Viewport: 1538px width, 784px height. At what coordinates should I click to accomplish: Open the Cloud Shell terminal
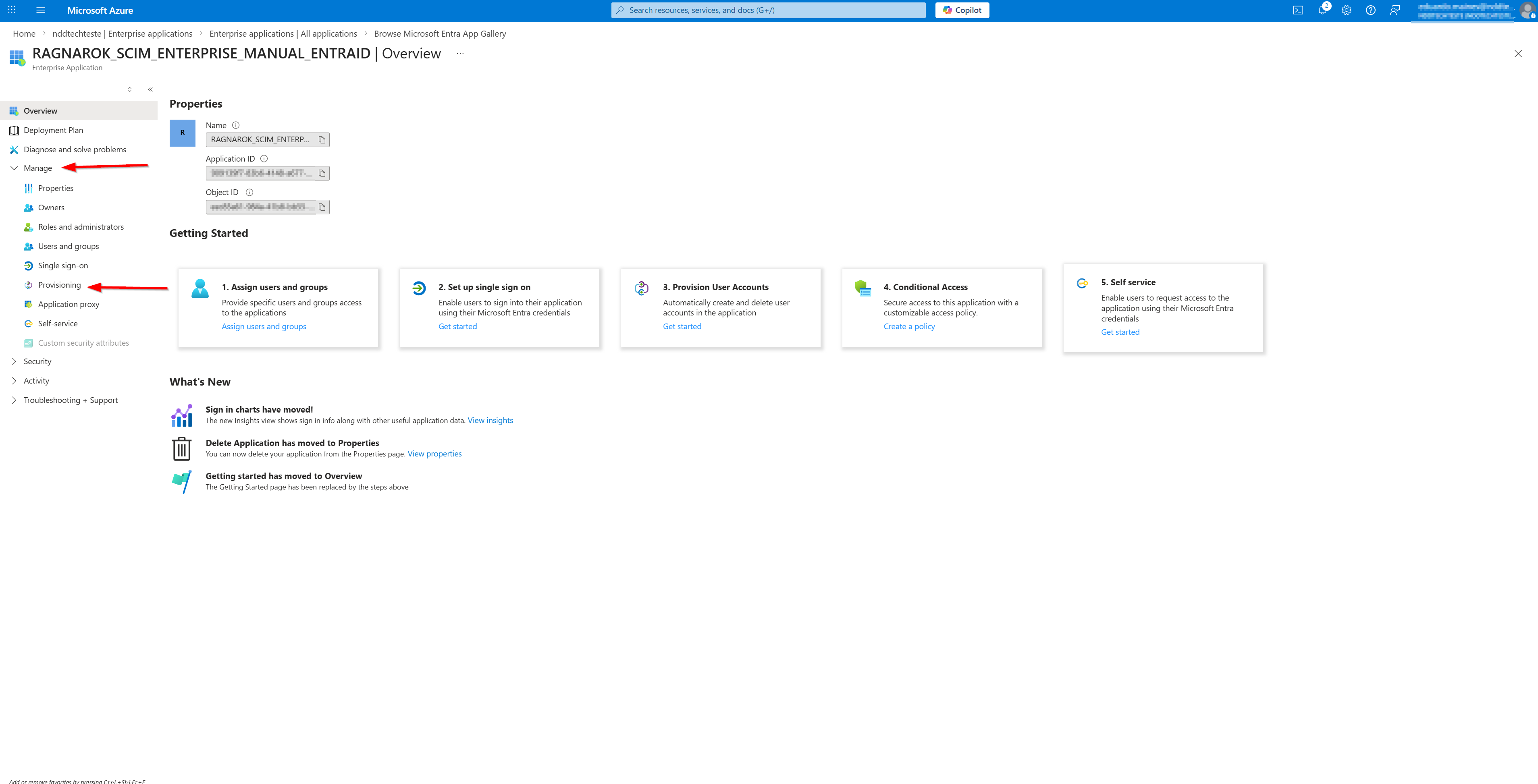click(x=1298, y=10)
